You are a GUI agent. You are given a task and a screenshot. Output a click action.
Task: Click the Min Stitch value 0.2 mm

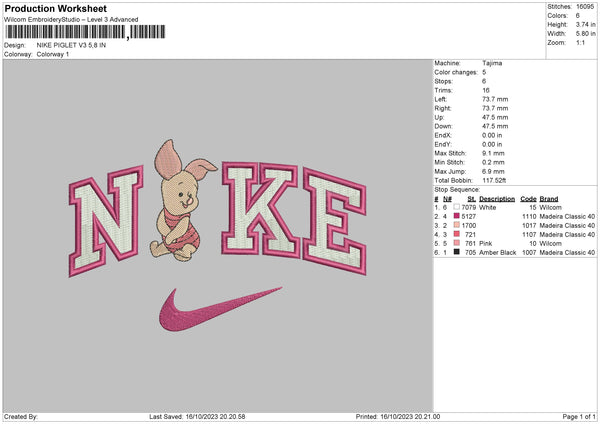click(x=493, y=162)
